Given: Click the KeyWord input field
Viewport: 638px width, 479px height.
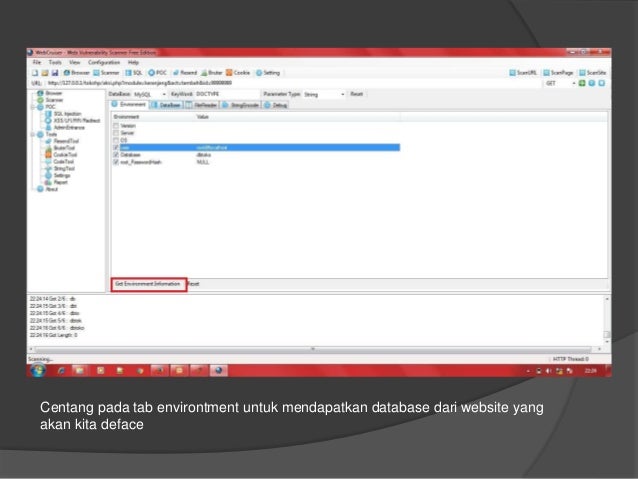Looking at the screenshot, I should tap(226, 94).
